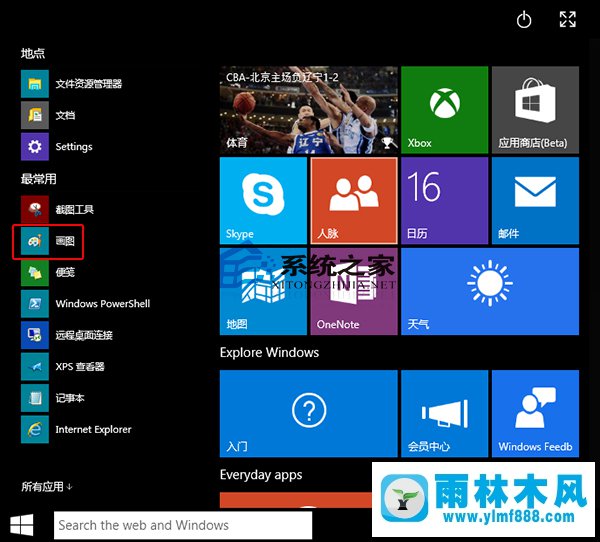Screen dimensions: 600x542
Task: Launch the 画图 Paint icon
Action: point(35,241)
